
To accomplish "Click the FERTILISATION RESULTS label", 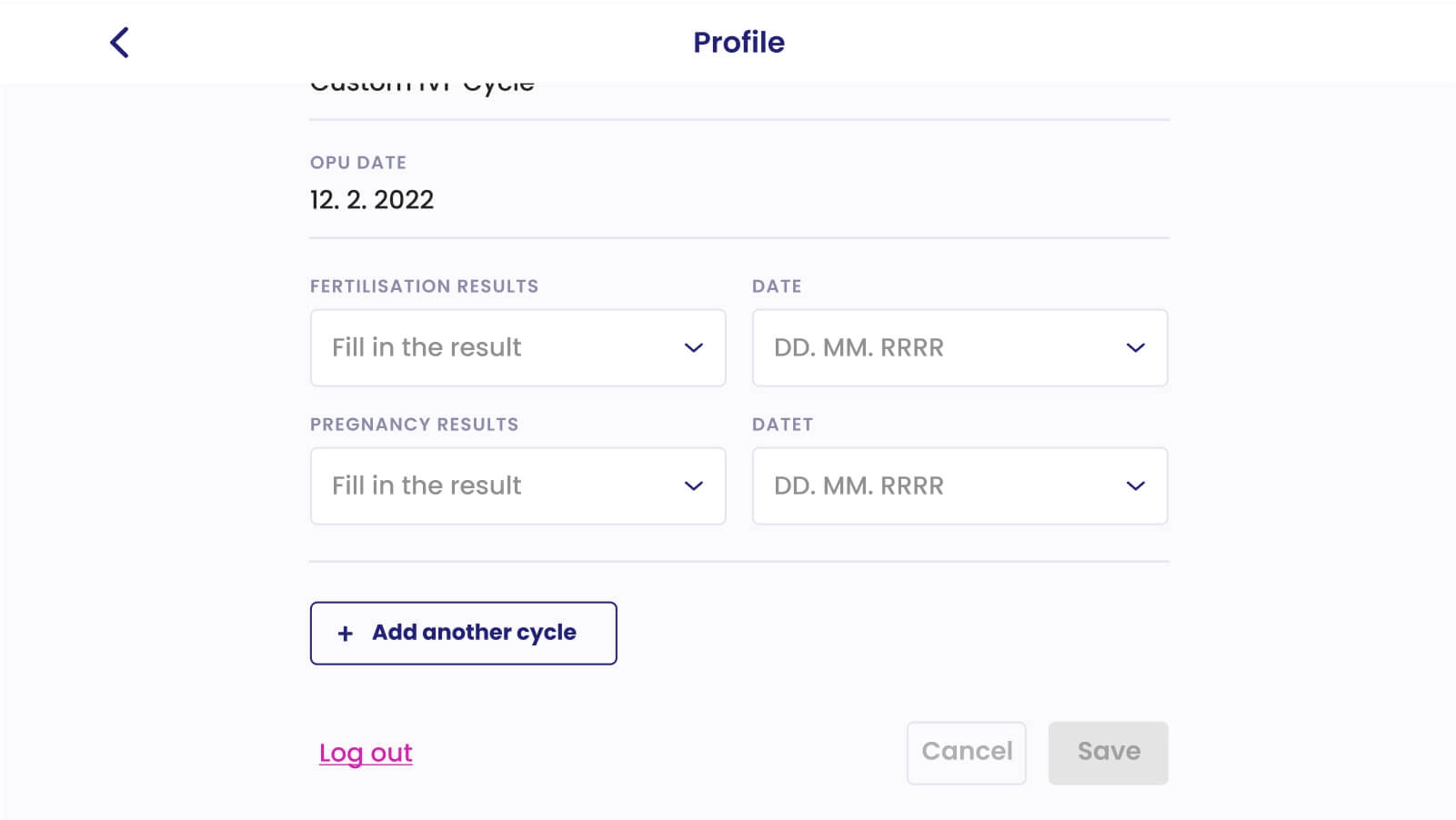I will click(x=424, y=286).
